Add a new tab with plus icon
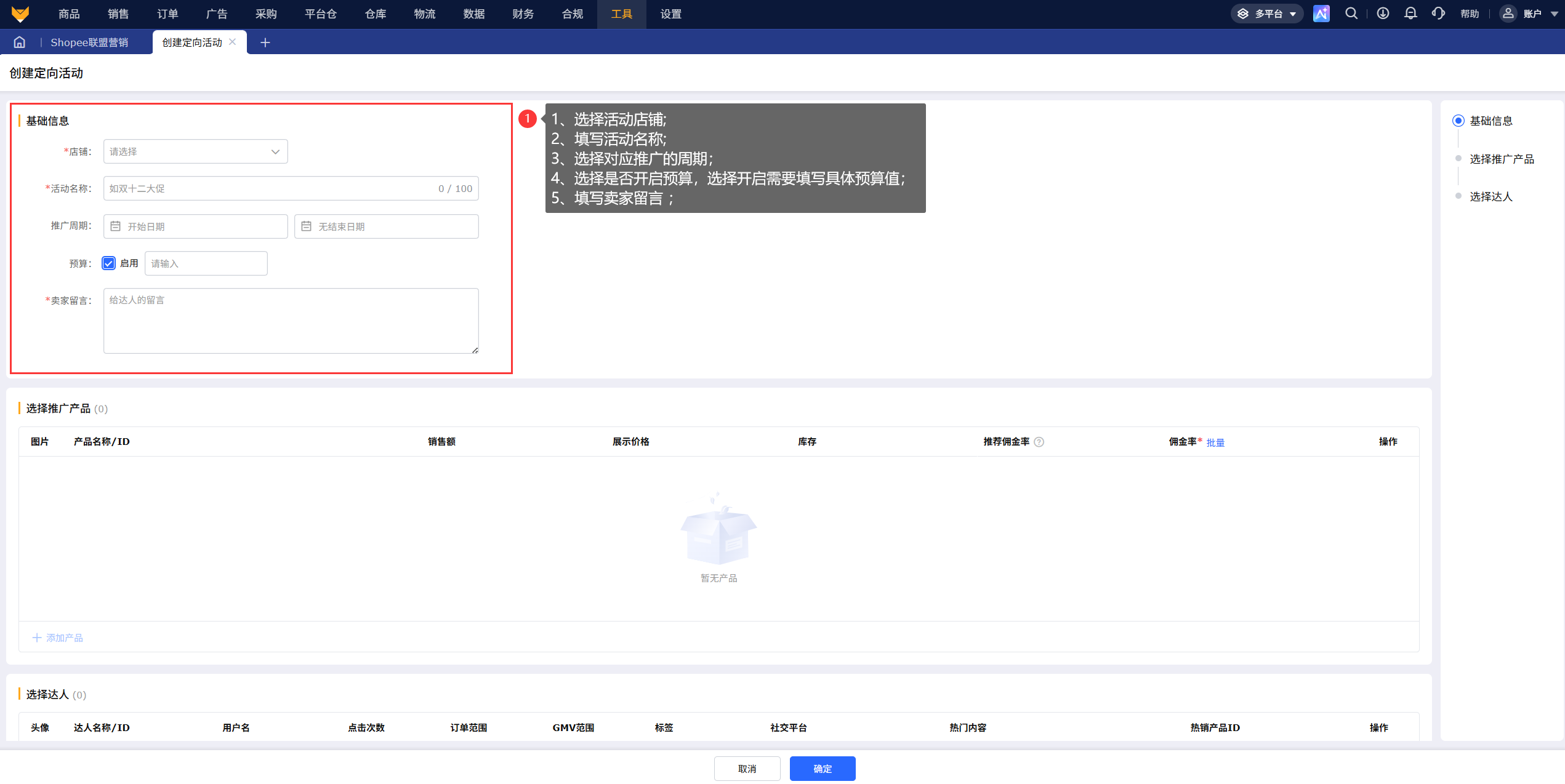This screenshot has height=784, width=1565. (x=265, y=42)
